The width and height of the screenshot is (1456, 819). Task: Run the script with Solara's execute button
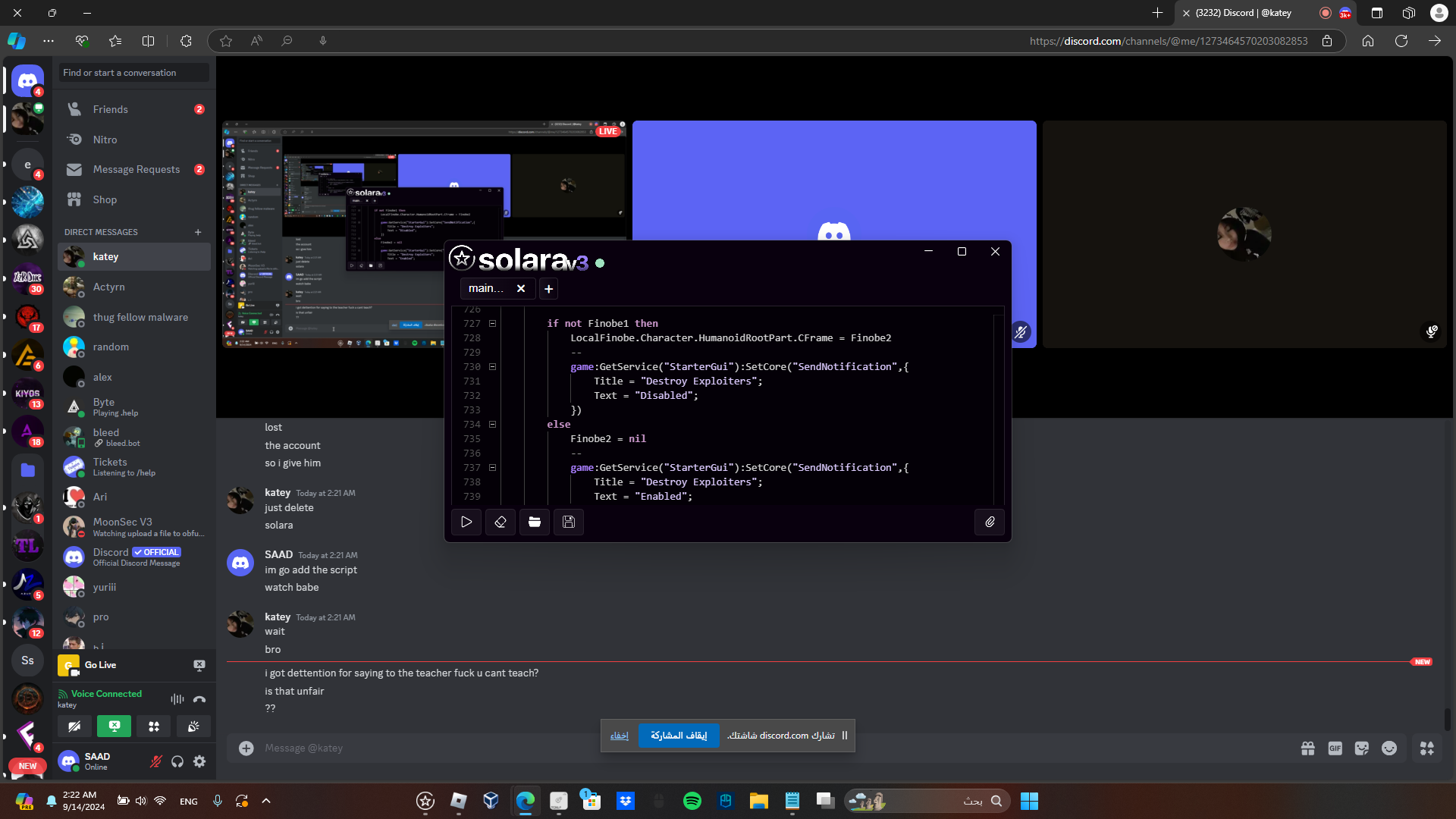tap(466, 522)
